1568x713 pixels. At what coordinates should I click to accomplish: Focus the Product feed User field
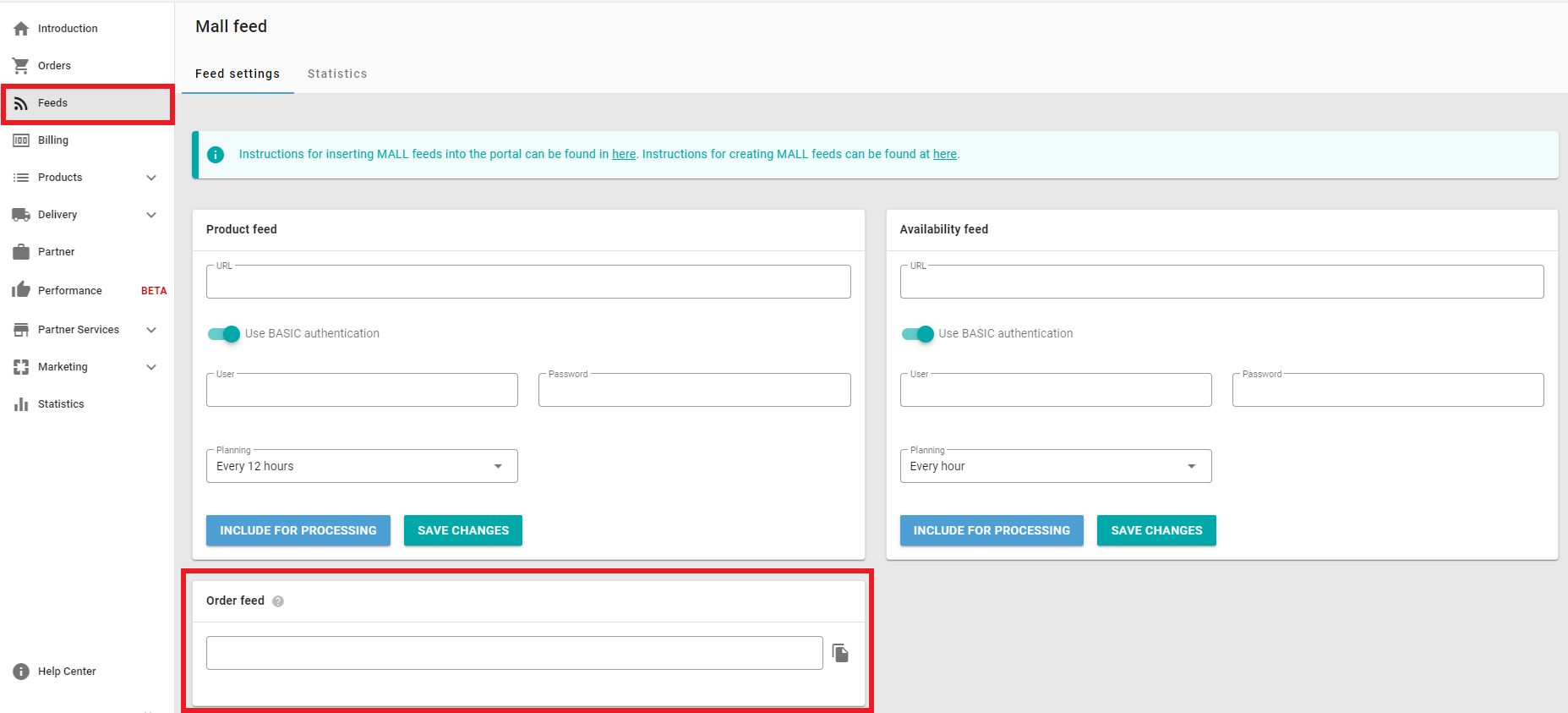point(362,390)
